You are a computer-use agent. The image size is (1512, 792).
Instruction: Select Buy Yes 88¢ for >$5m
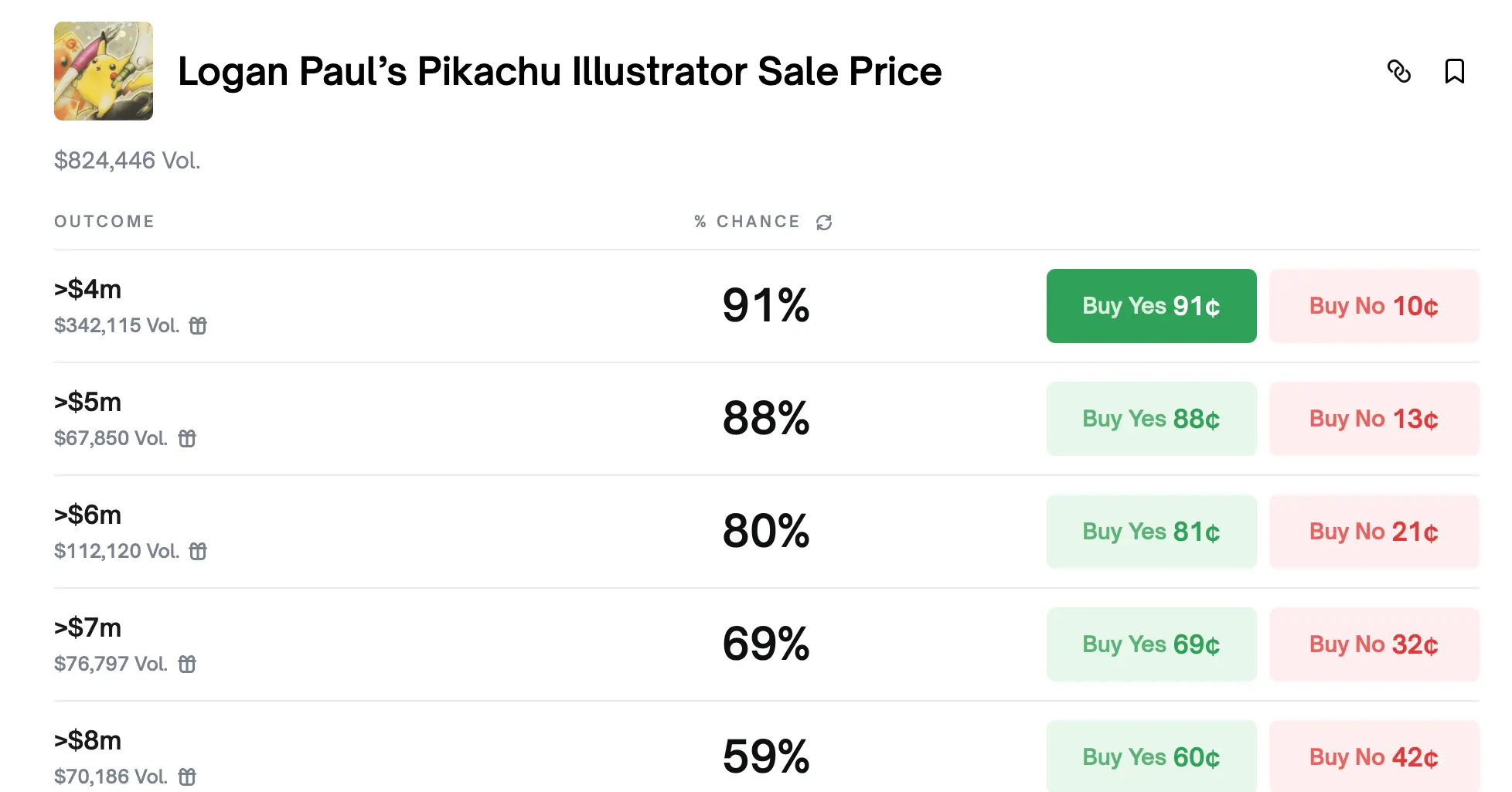1151,419
